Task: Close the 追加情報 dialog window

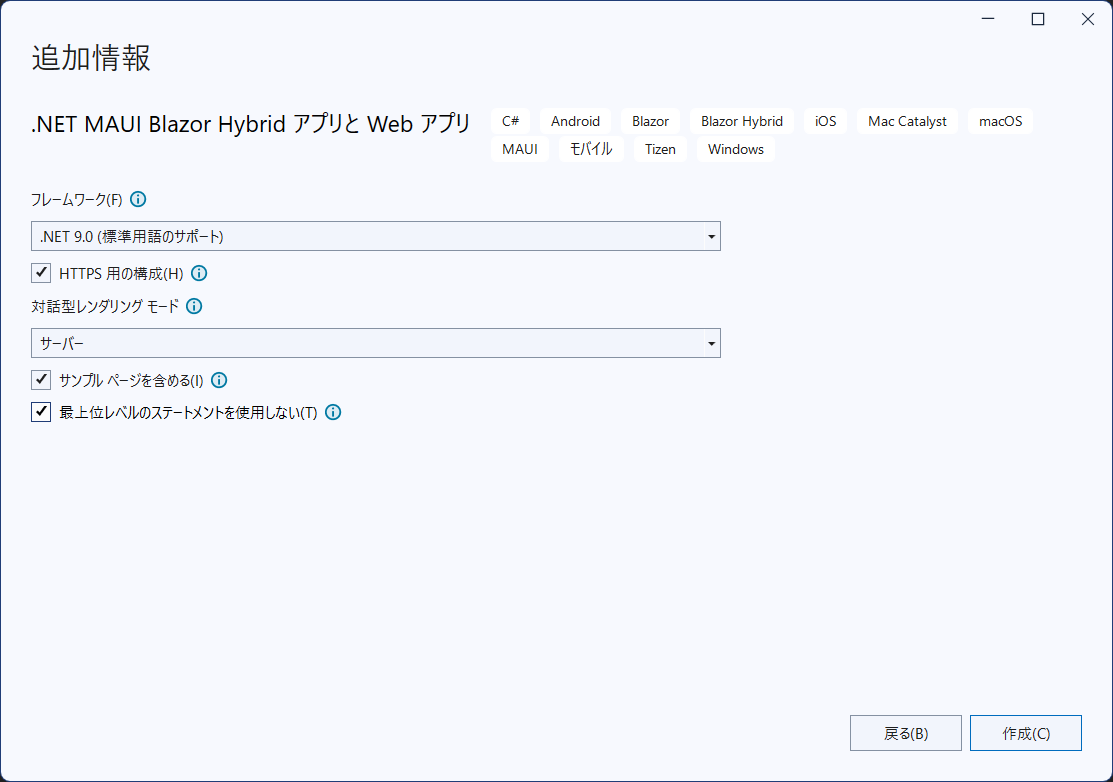Action: click(1087, 19)
